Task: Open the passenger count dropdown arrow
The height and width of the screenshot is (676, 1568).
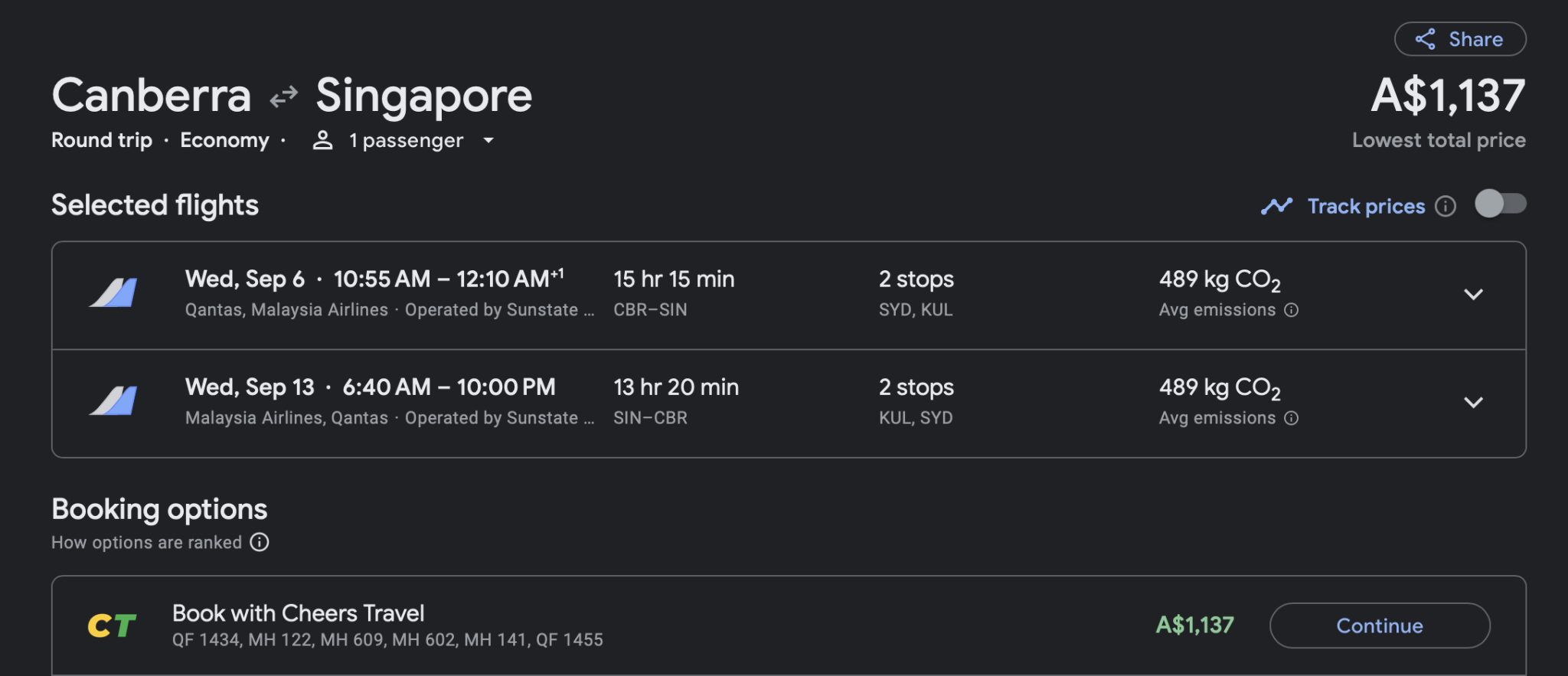Action: pos(488,140)
